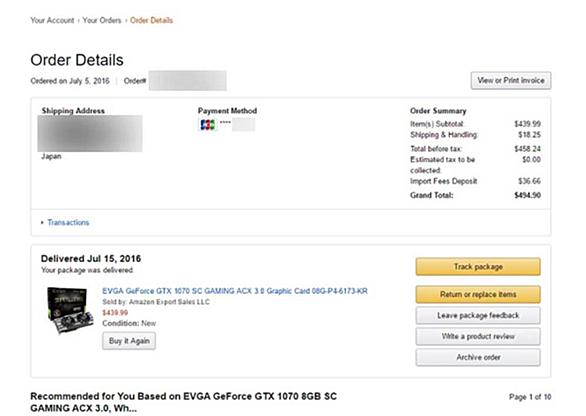The width and height of the screenshot is (586, 416).
Task: Click the Grand Total amount $494.90
Action: pos(527,195)
